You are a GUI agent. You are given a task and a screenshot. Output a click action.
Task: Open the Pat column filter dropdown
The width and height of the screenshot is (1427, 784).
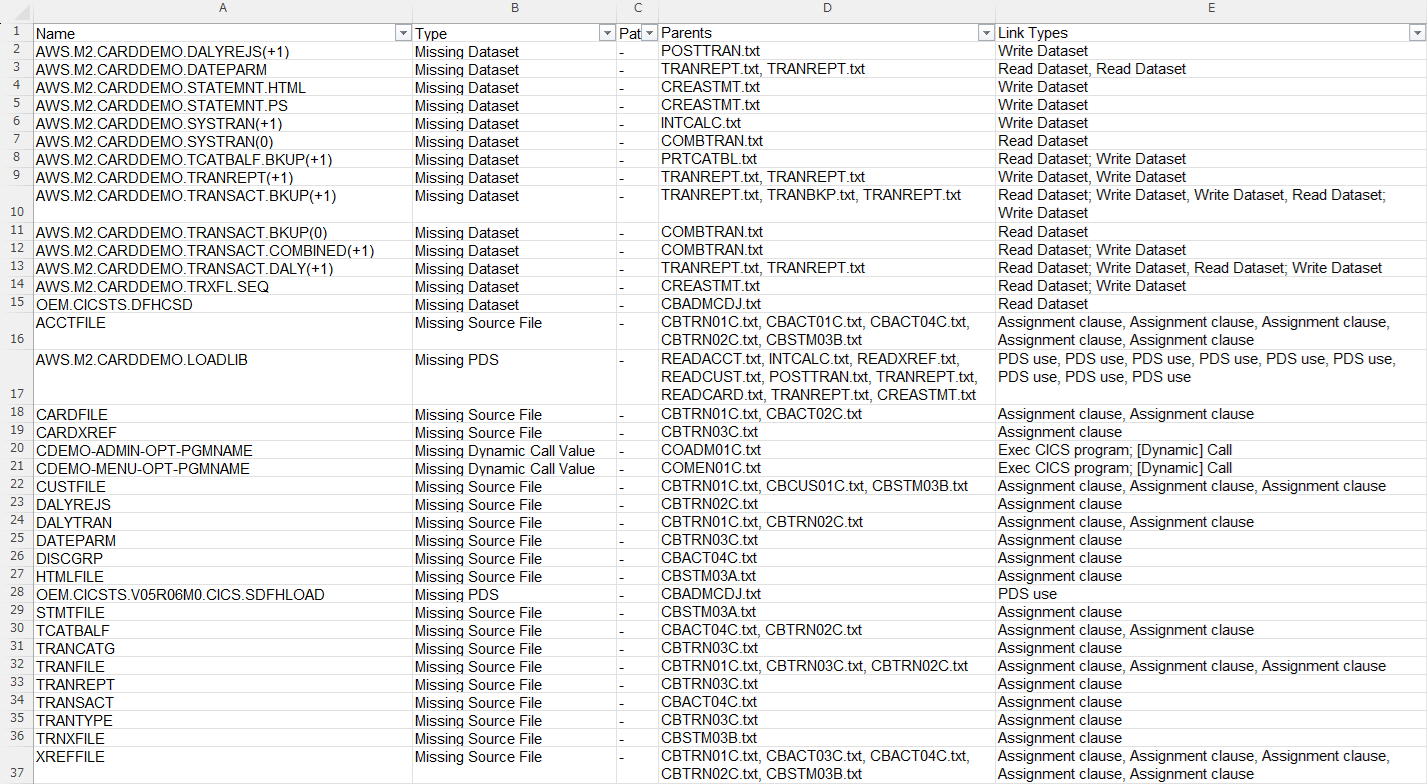[x=649, y=33]
